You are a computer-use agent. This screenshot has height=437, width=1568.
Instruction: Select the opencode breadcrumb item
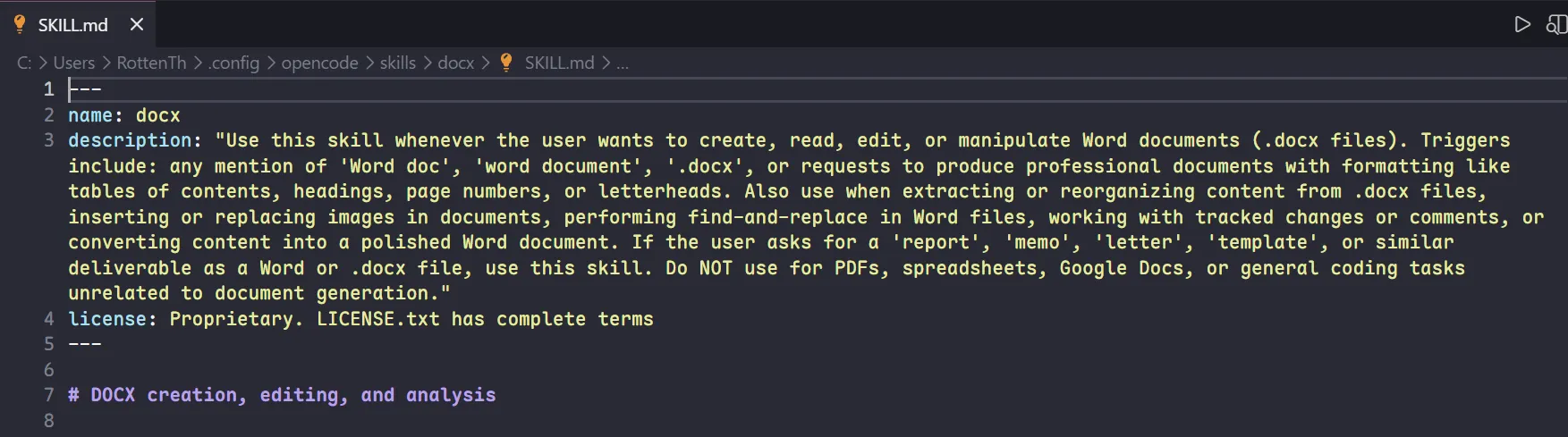click(x=319, y=63)
